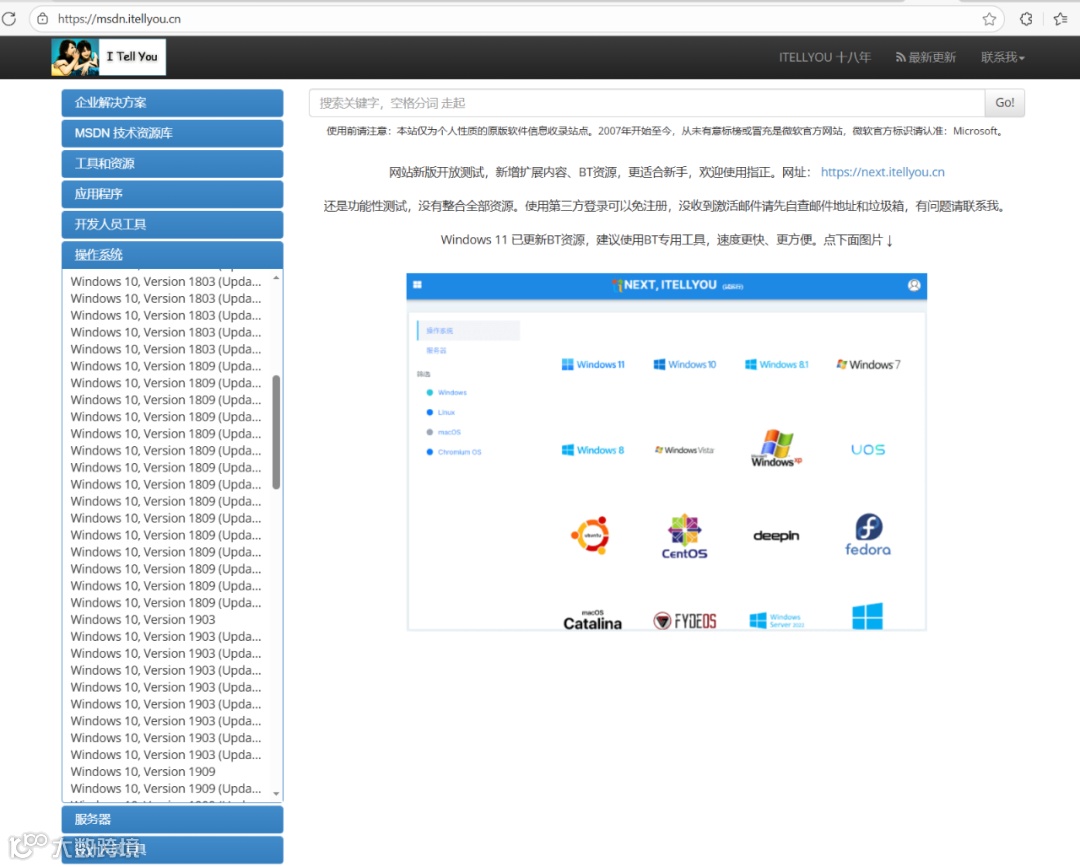Expand the 开发人员工具 panel
Image resolution: width=1080 pixels, height=867 pixels.
point(172,224)
